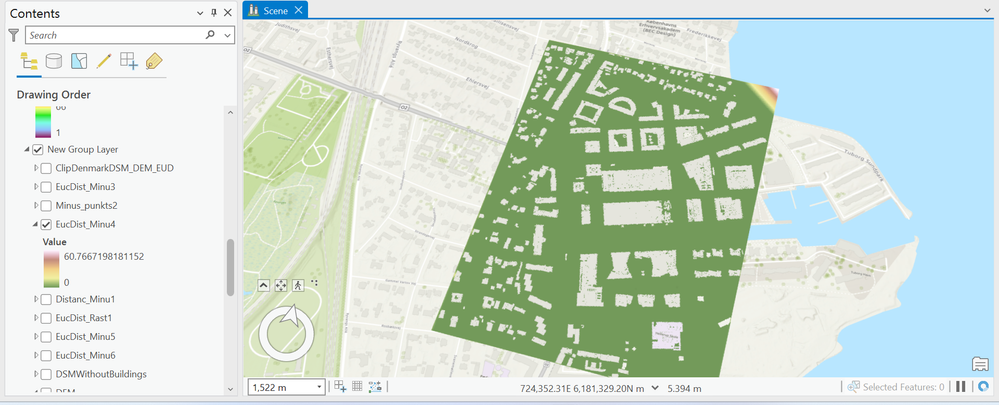Click the Selected Features: 0 status text

903,387
